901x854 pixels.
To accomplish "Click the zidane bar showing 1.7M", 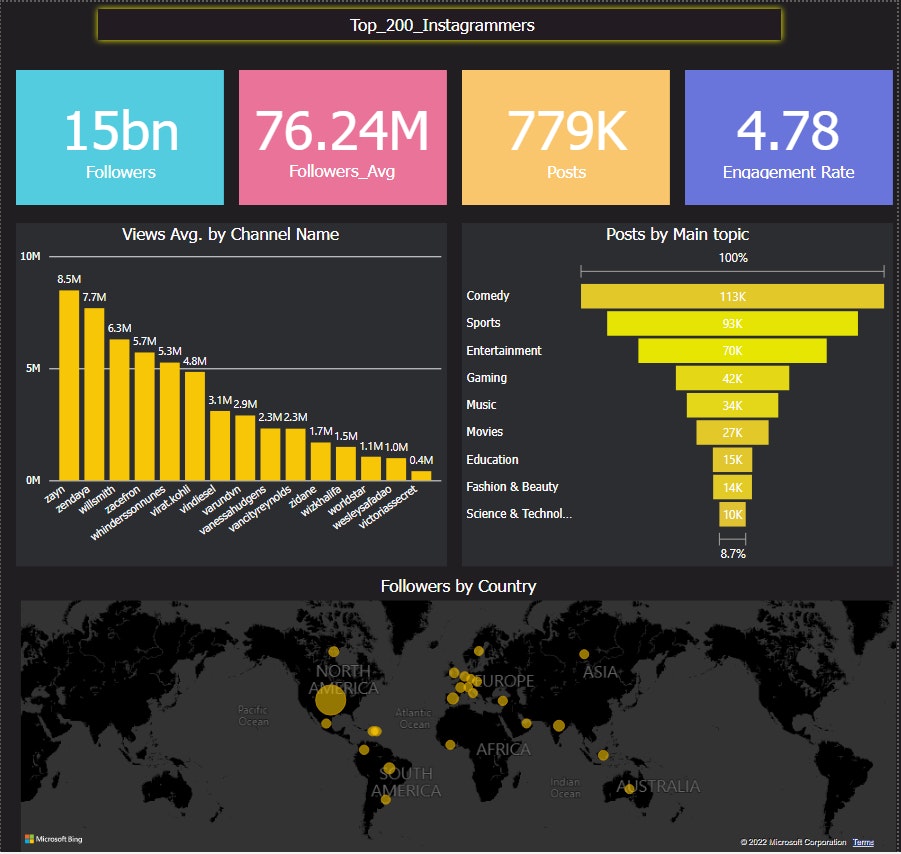I will tap(320, 461).
